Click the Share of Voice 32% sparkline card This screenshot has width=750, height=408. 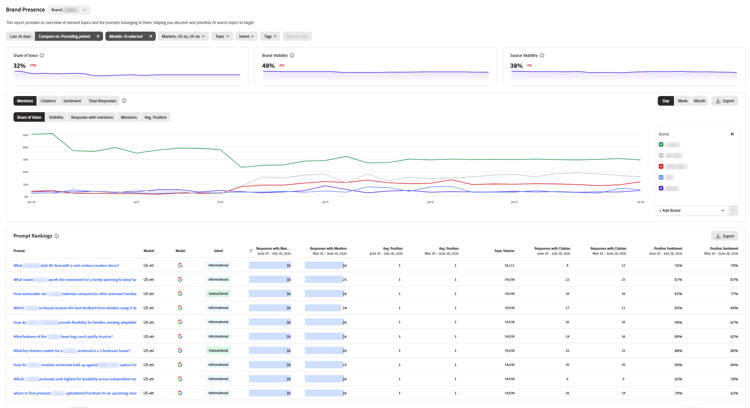click(x=127, y=66)
